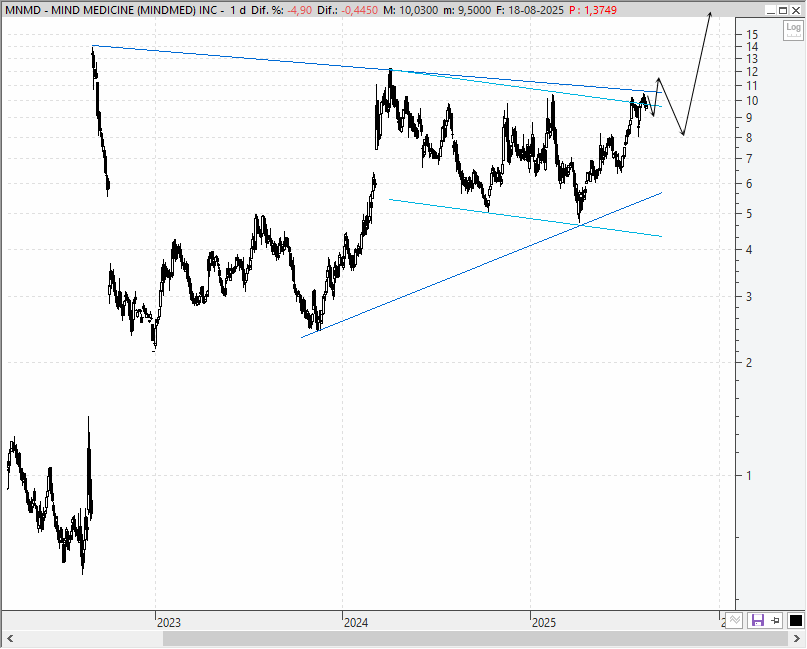This screenshot has height=649, width=807.
Task: Click the 2025 label on time axis
Action: [x=544, y=623]
